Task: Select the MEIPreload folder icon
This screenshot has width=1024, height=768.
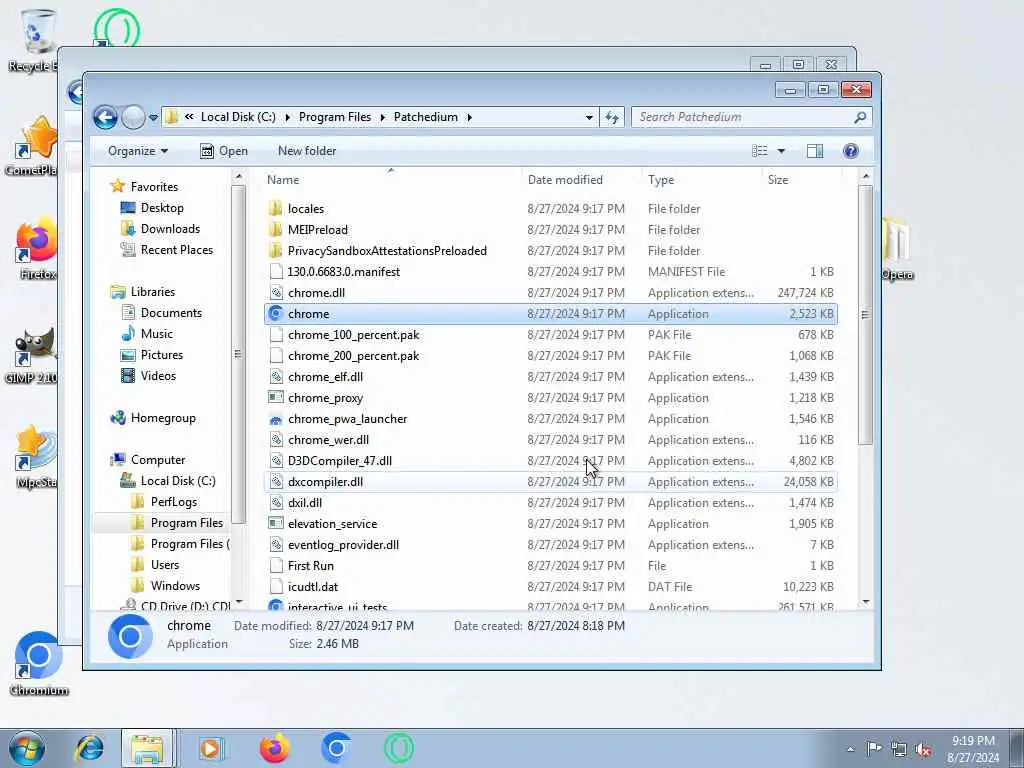Action: (x=276, y=229)
